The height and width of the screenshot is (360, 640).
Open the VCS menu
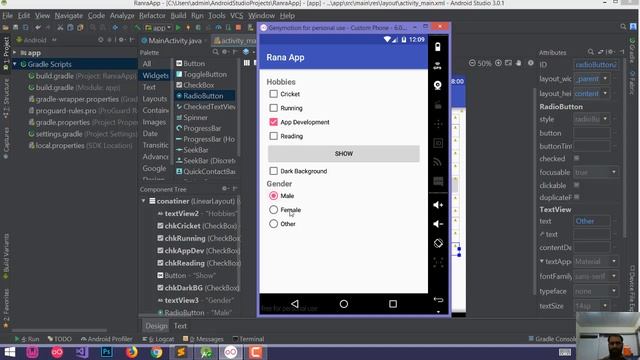tap(236, 16)
